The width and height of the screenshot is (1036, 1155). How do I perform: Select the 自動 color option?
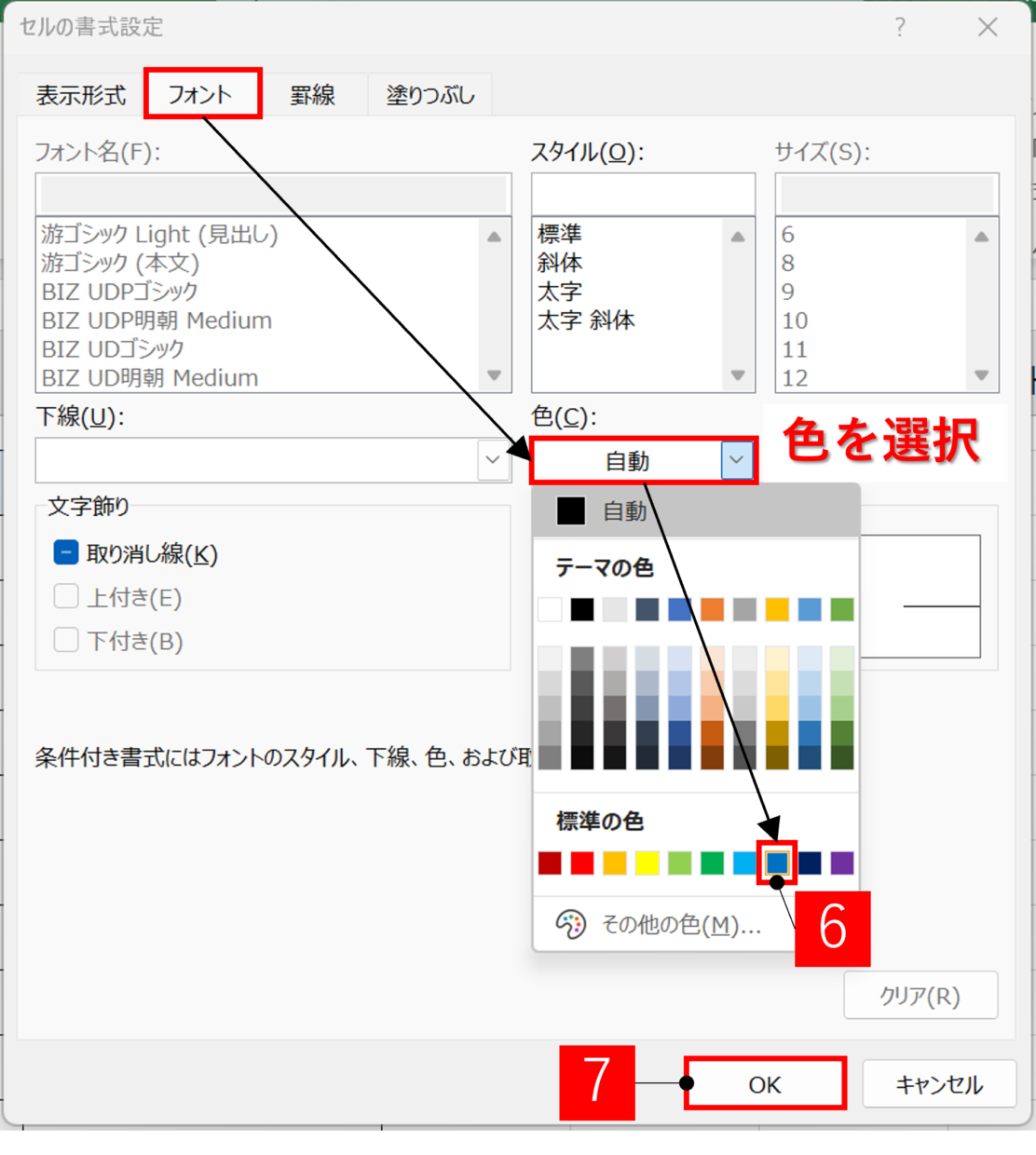point(696,510)
